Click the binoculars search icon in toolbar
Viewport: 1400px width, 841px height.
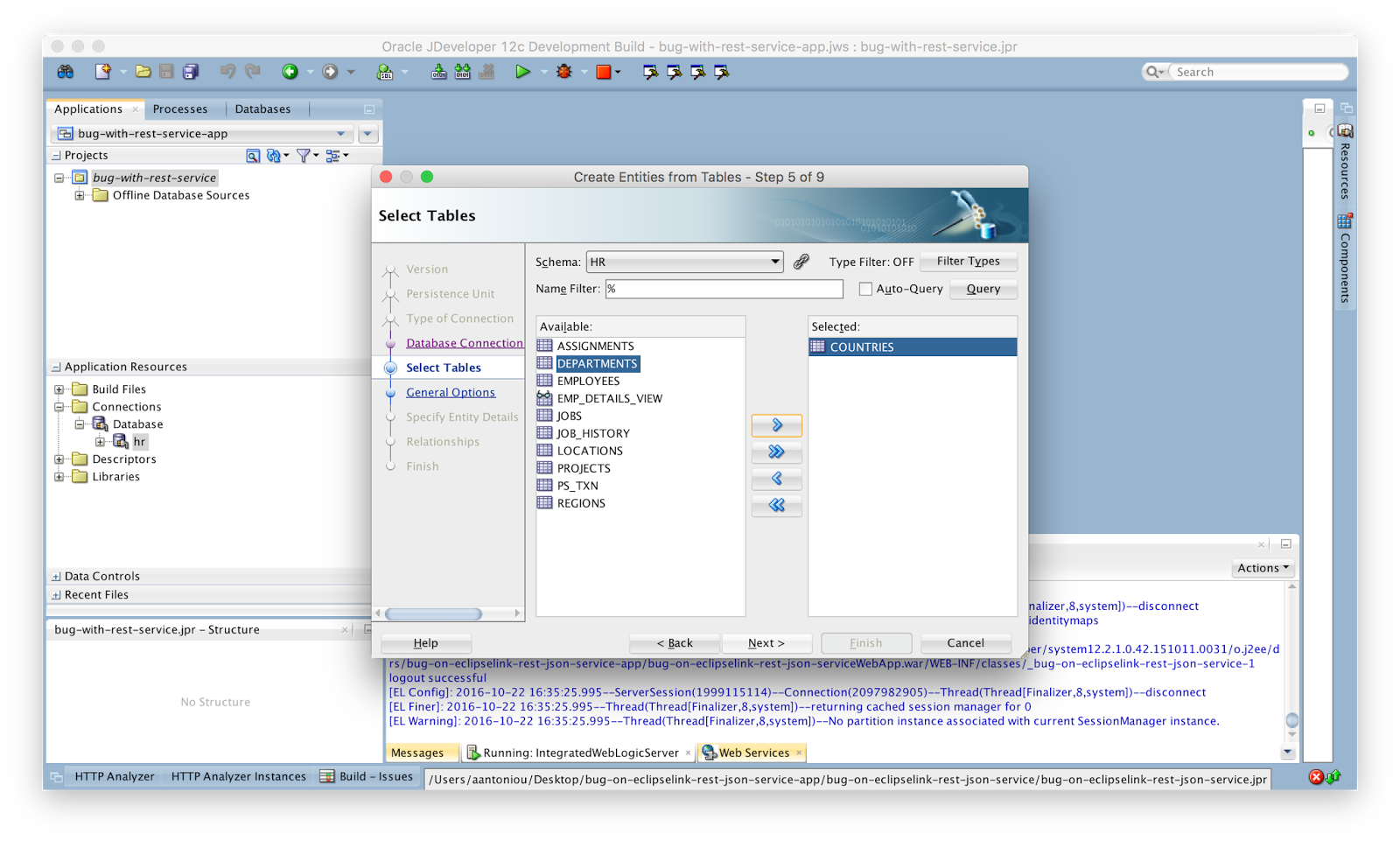tap(66, 72)
